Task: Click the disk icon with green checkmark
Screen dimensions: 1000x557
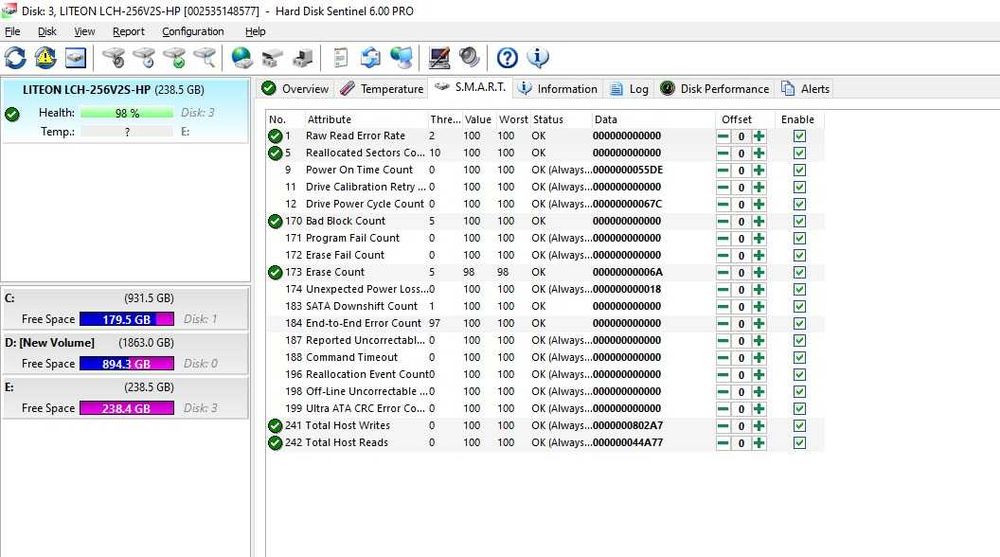Action: (x=174, y=58)
